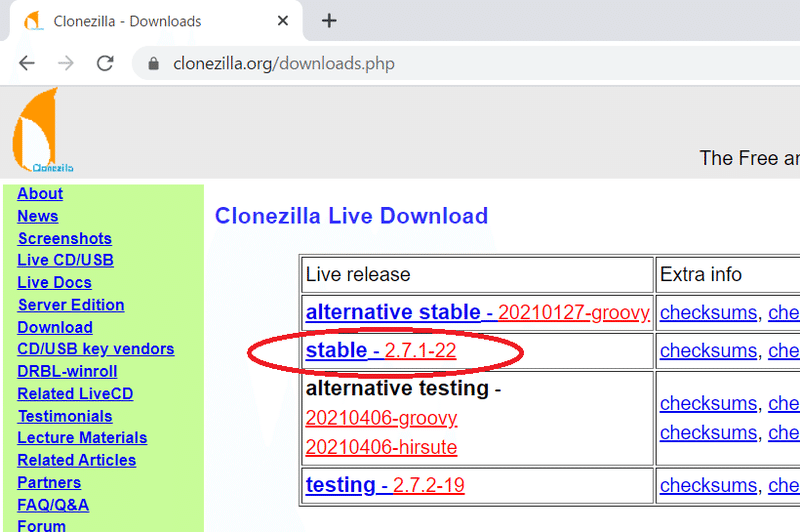The image size is (800, 532).
Task: Click the Clonezilla logo image
Action: tap(41, 131)
